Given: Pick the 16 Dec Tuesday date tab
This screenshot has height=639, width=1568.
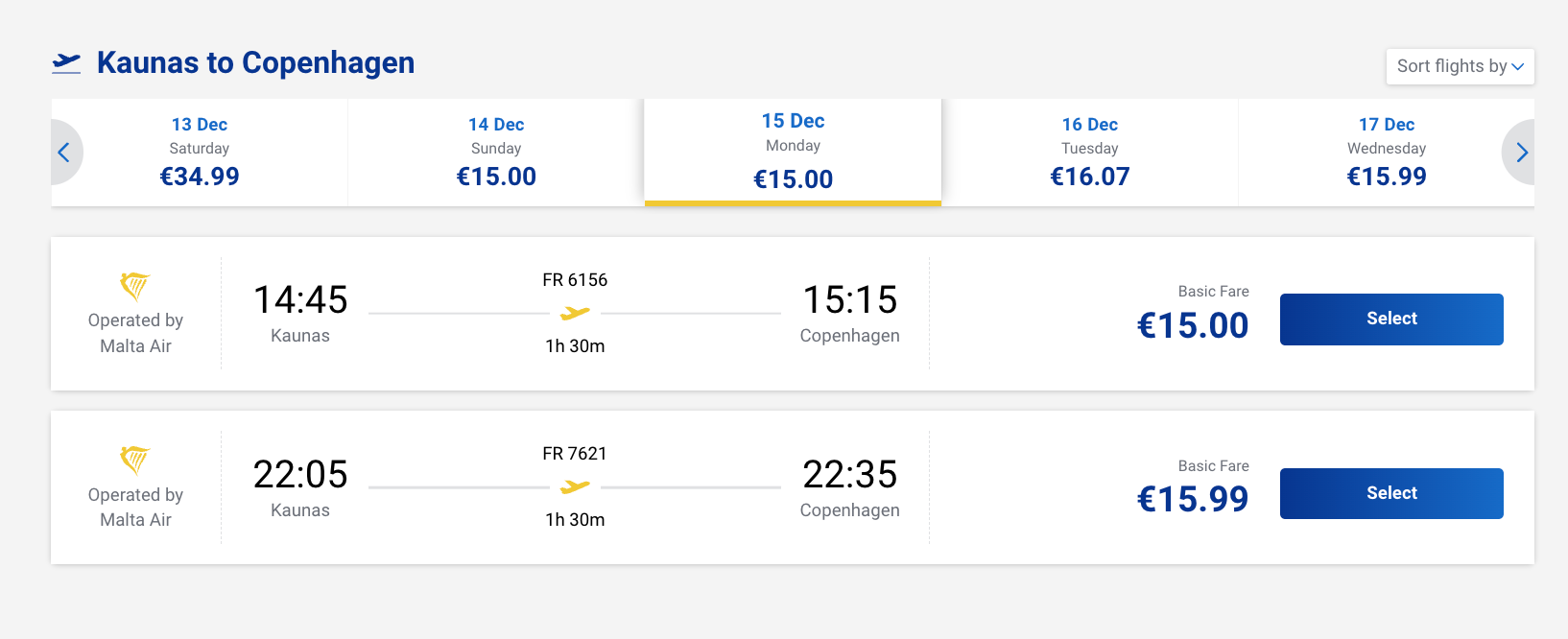Looking at the screenshot, I should point(1089,152).
